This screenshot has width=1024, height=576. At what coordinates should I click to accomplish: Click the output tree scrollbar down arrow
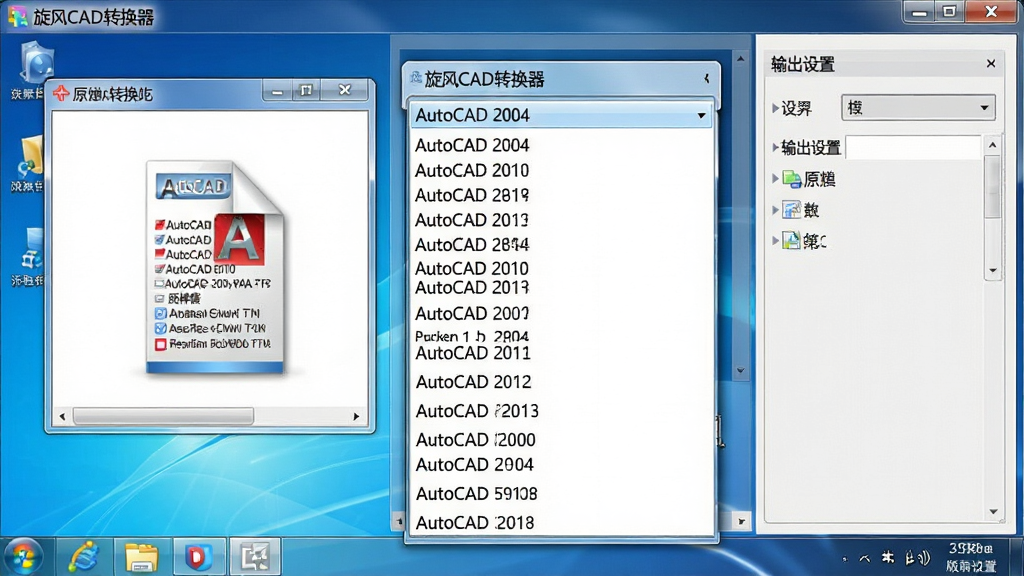993,270
